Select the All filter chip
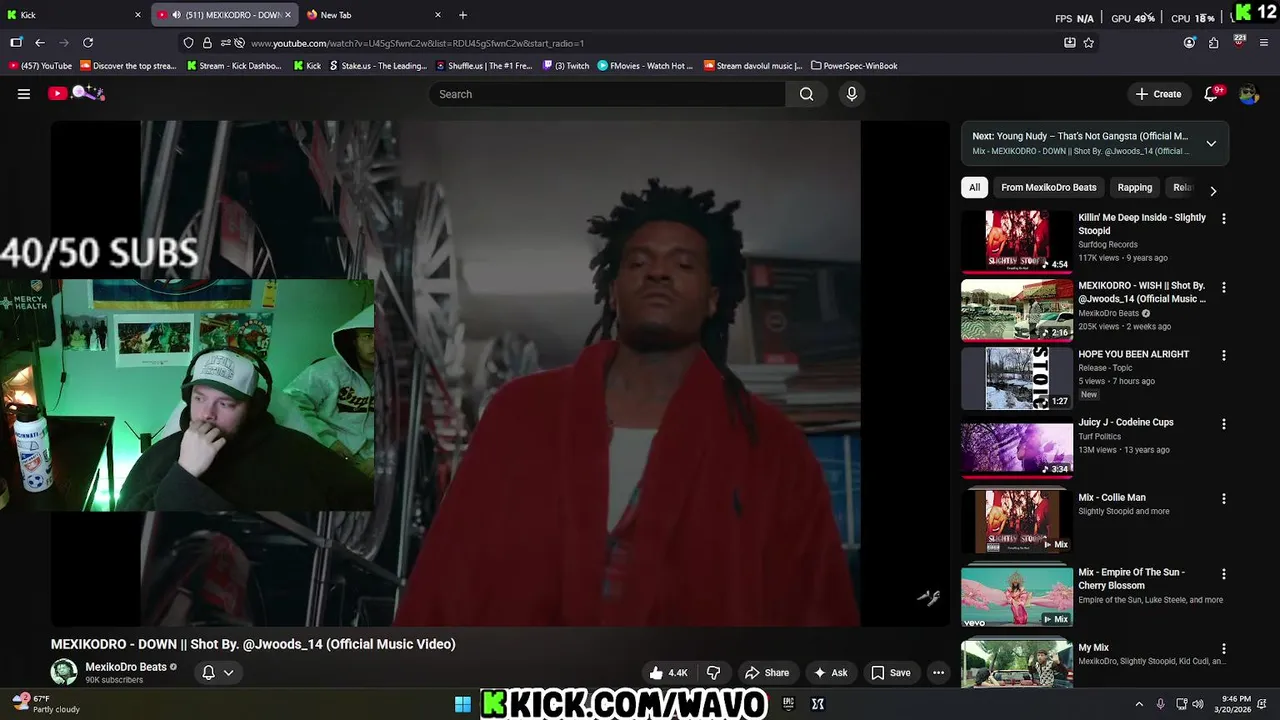The height and width of the screenshot is (720, 1280). click(x=974, y=188)
